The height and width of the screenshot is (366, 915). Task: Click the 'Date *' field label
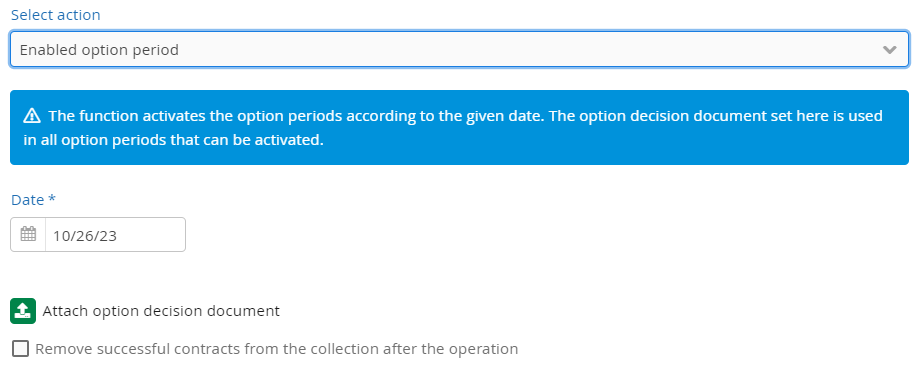pyautogui.click(x=33, y=200)
